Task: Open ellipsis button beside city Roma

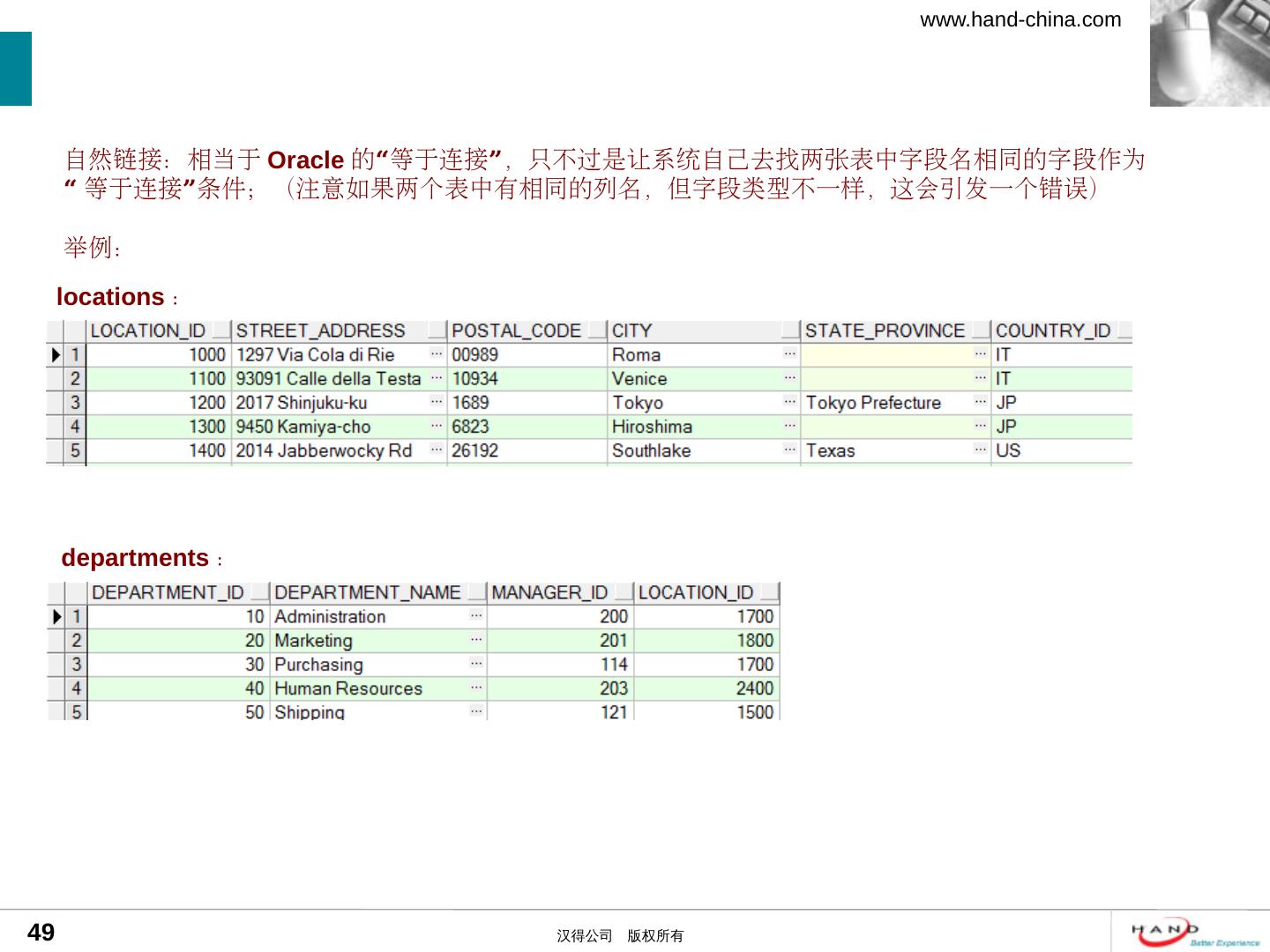Action: pos(790,354)
